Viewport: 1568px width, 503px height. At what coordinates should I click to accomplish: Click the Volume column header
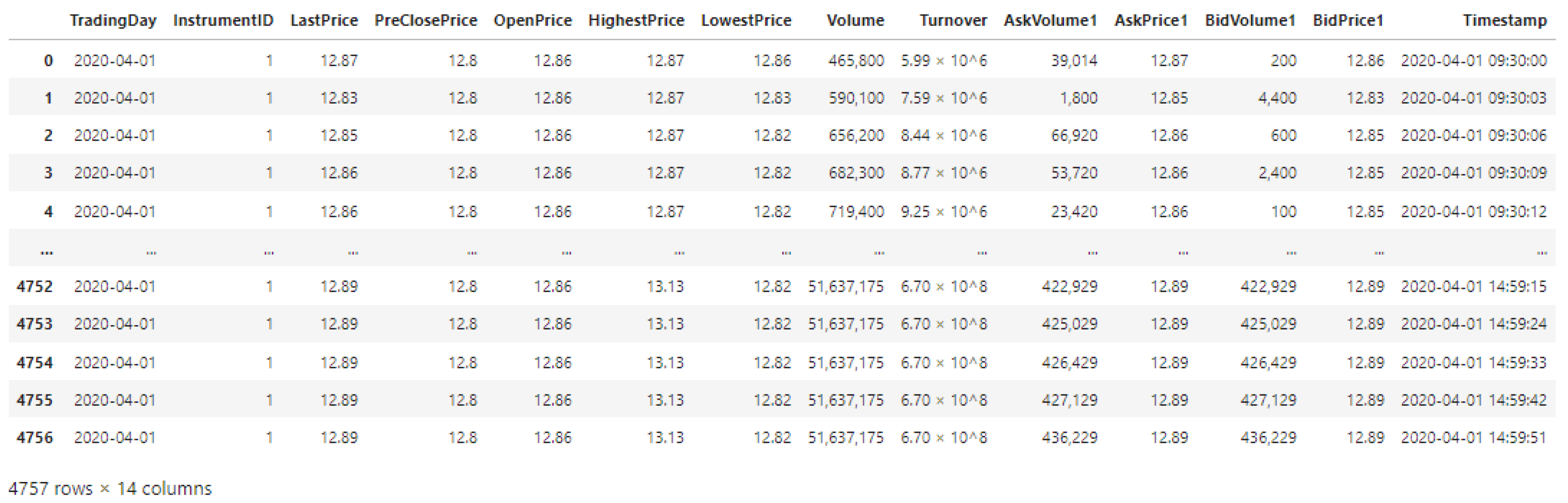855,21
